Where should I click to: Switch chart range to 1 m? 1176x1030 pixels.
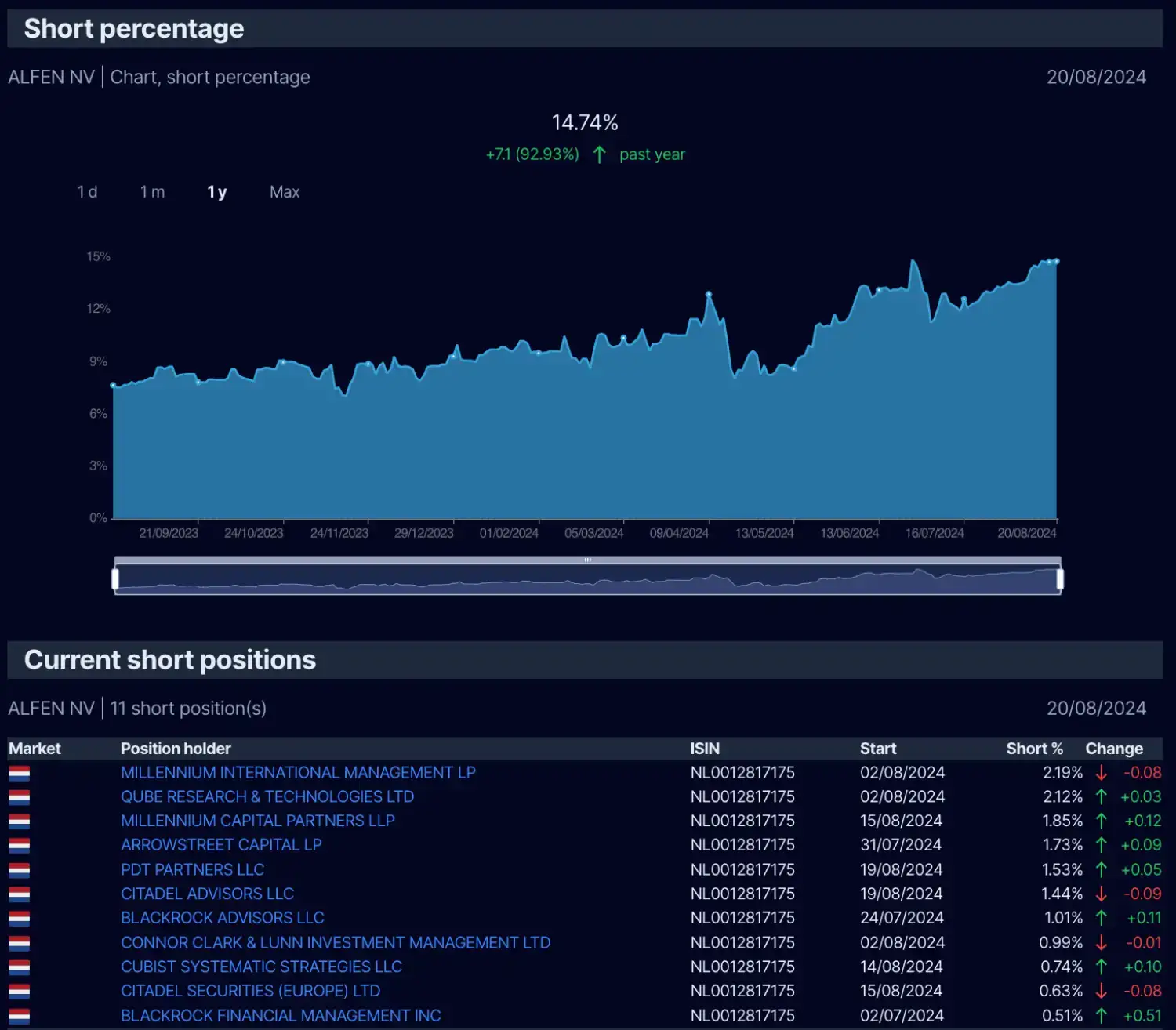152,192
